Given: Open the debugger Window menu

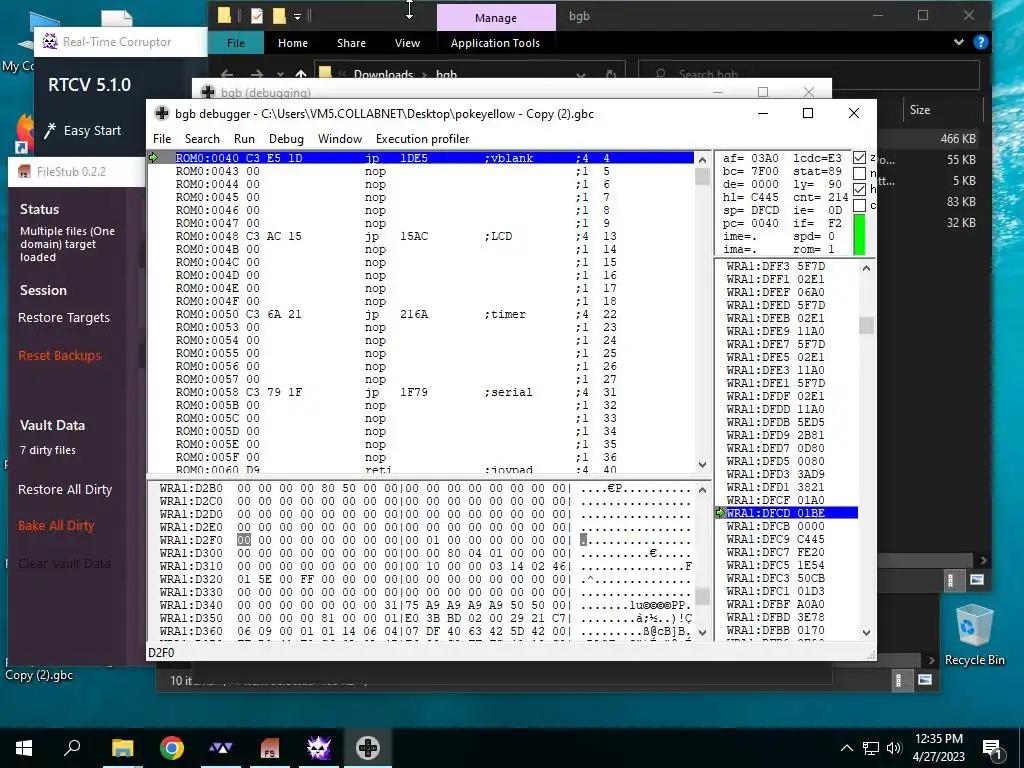Looking at the screenshot, I should pyautogui.click(x=340, y=138).
